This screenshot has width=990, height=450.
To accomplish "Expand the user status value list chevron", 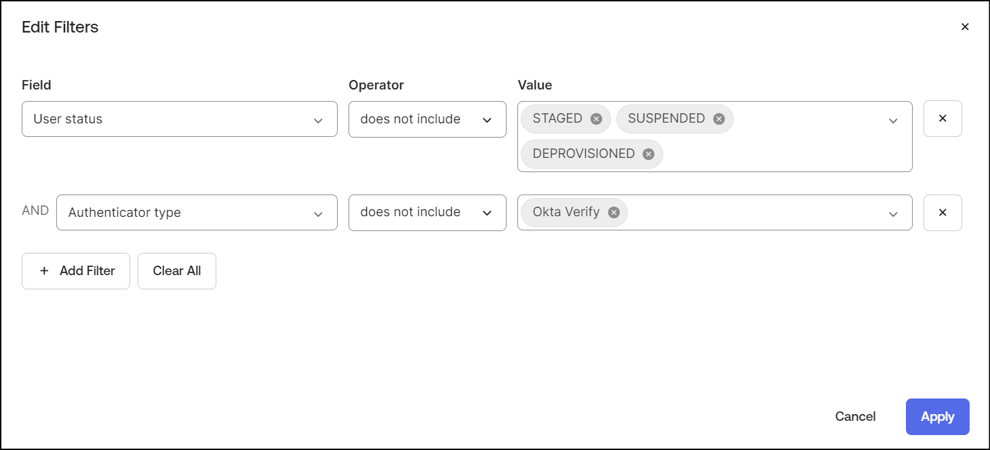I will [x=893, y=120].
